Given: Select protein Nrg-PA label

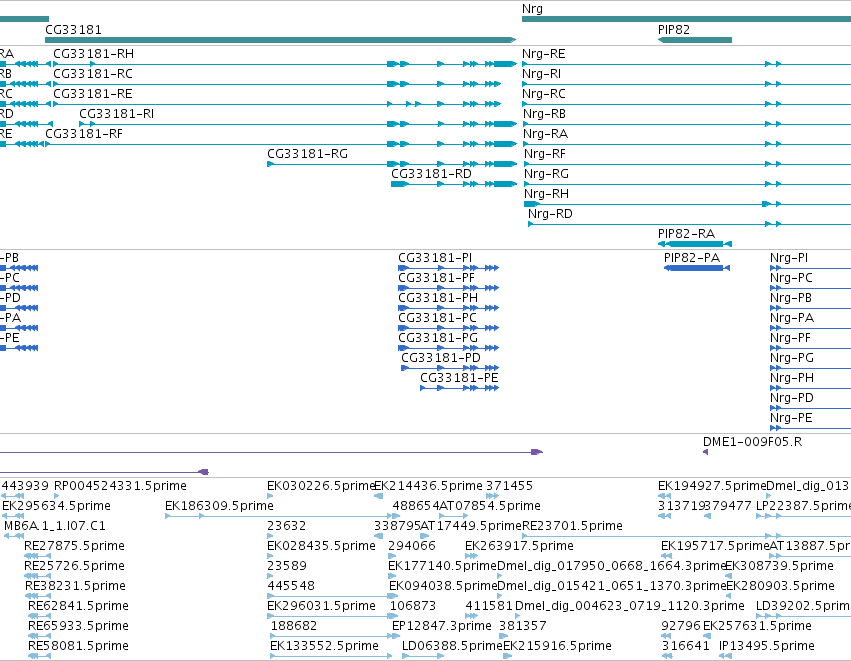Looking at the screenshot, I should (x=792, y=318).
